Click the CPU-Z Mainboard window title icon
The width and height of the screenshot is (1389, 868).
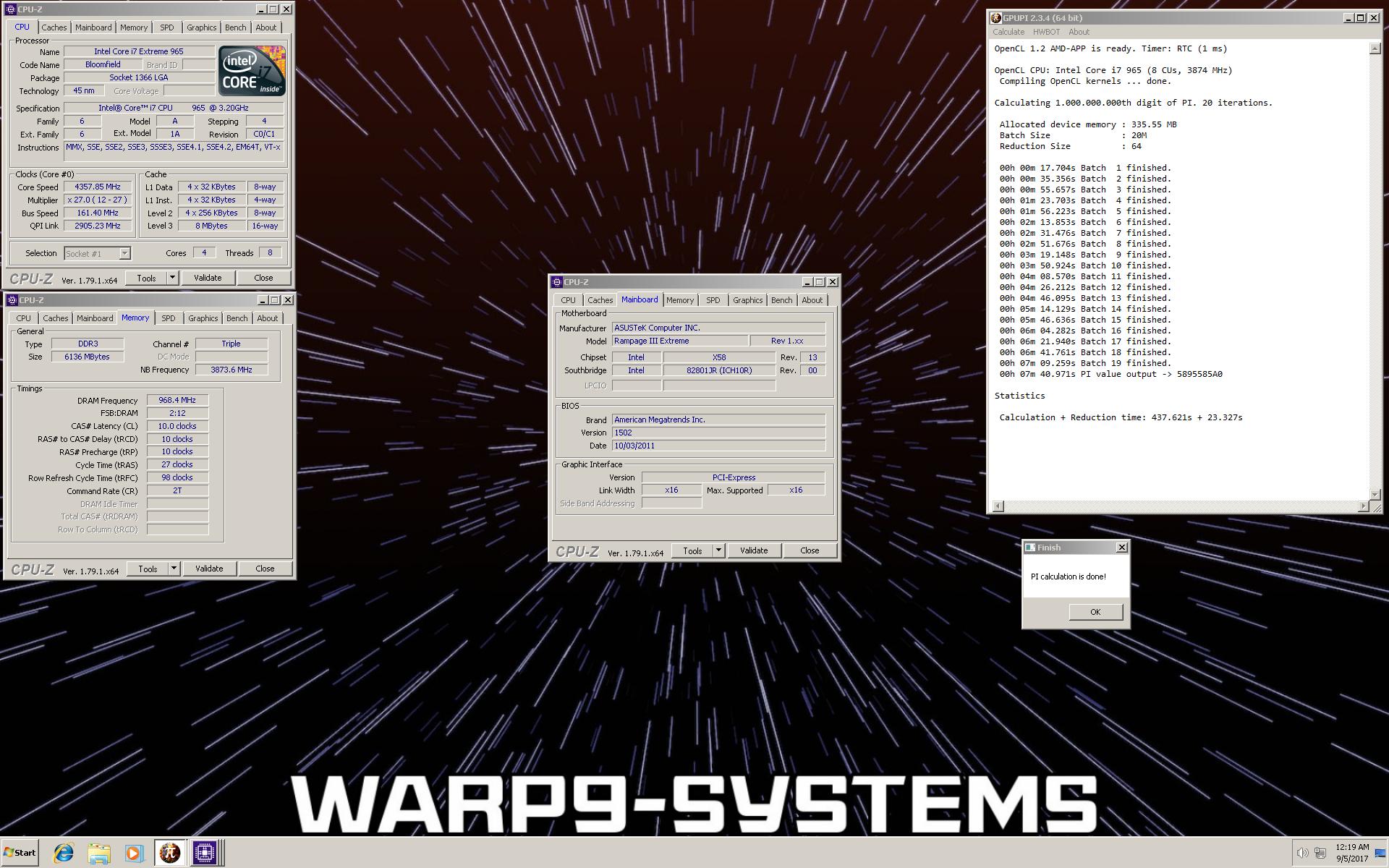(x=557, y=282)
